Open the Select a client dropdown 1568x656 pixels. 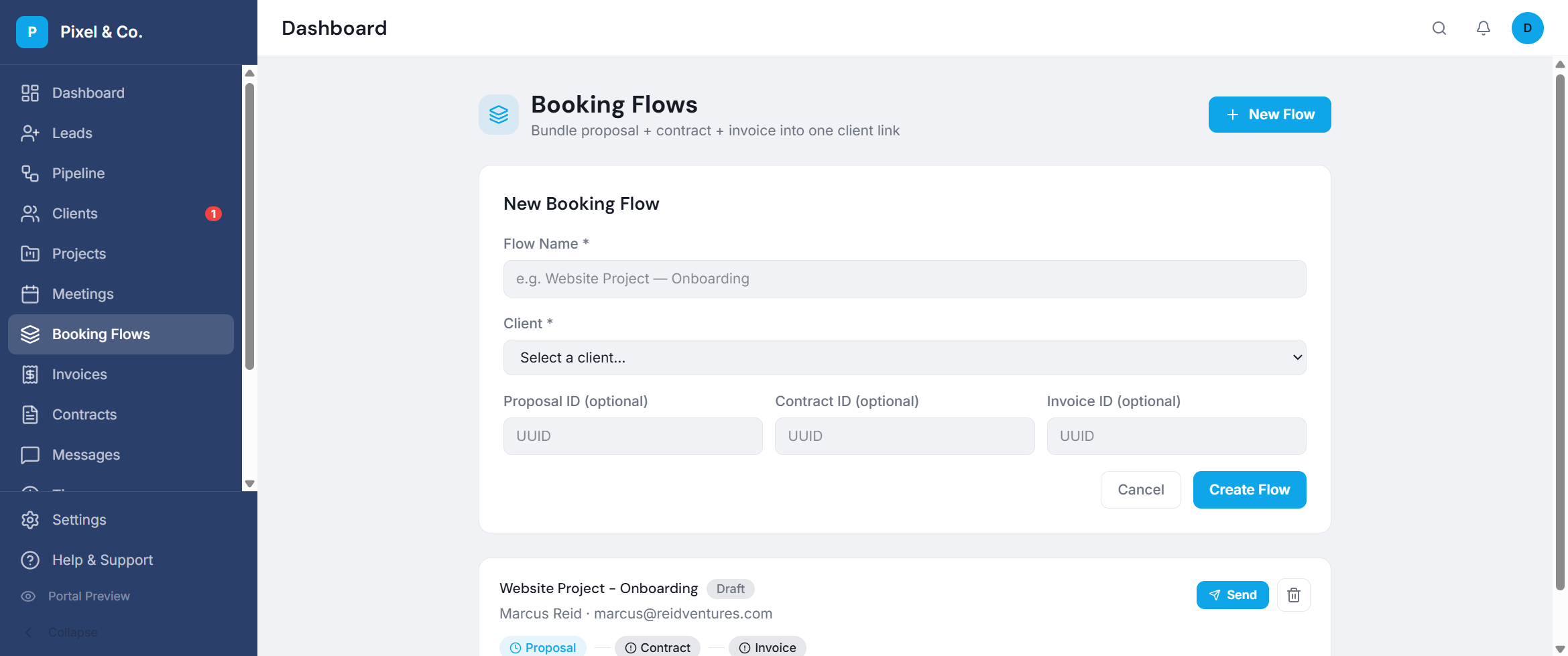(904, 358)
